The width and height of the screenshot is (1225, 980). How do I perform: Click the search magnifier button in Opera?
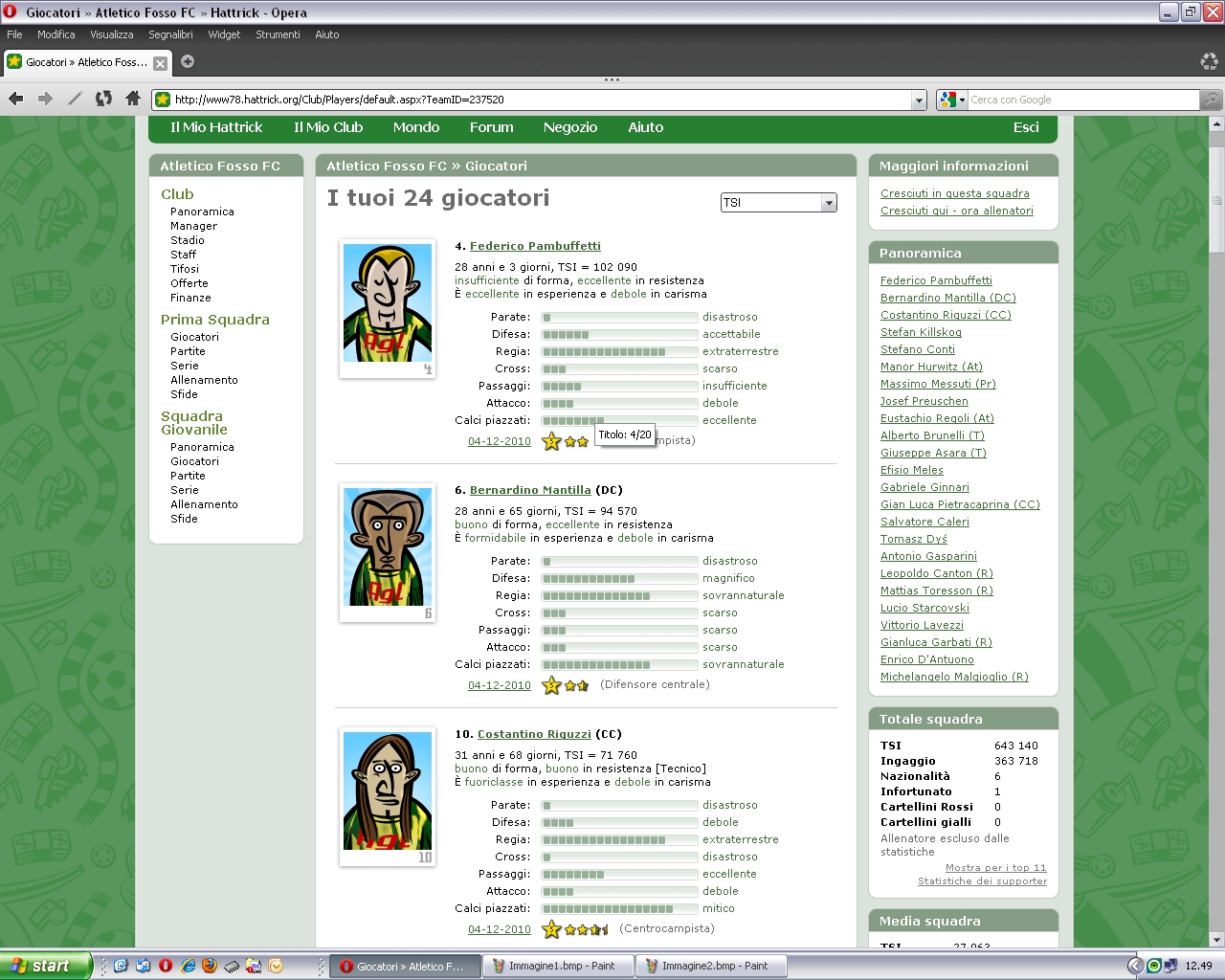(1212, 100)
